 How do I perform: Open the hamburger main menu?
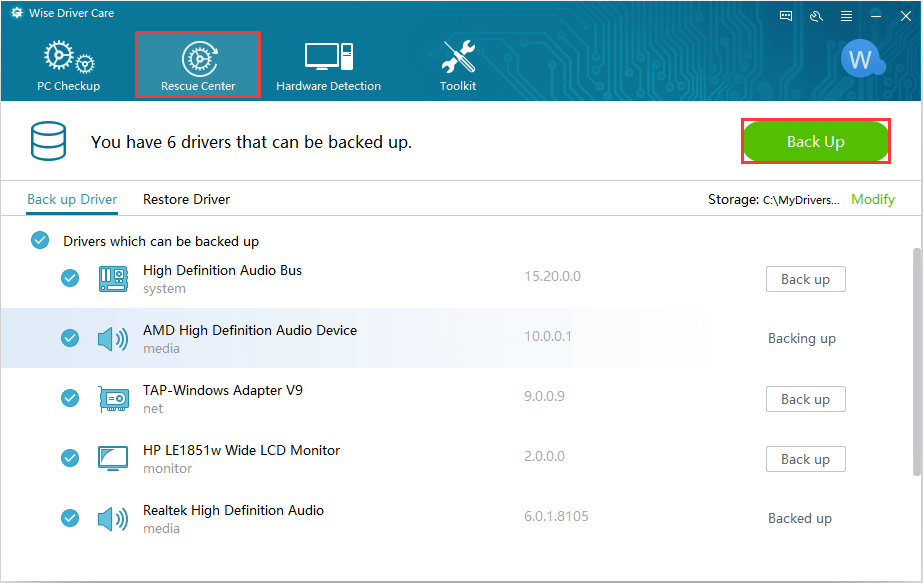pyautogui.click(x=846, y=15)
